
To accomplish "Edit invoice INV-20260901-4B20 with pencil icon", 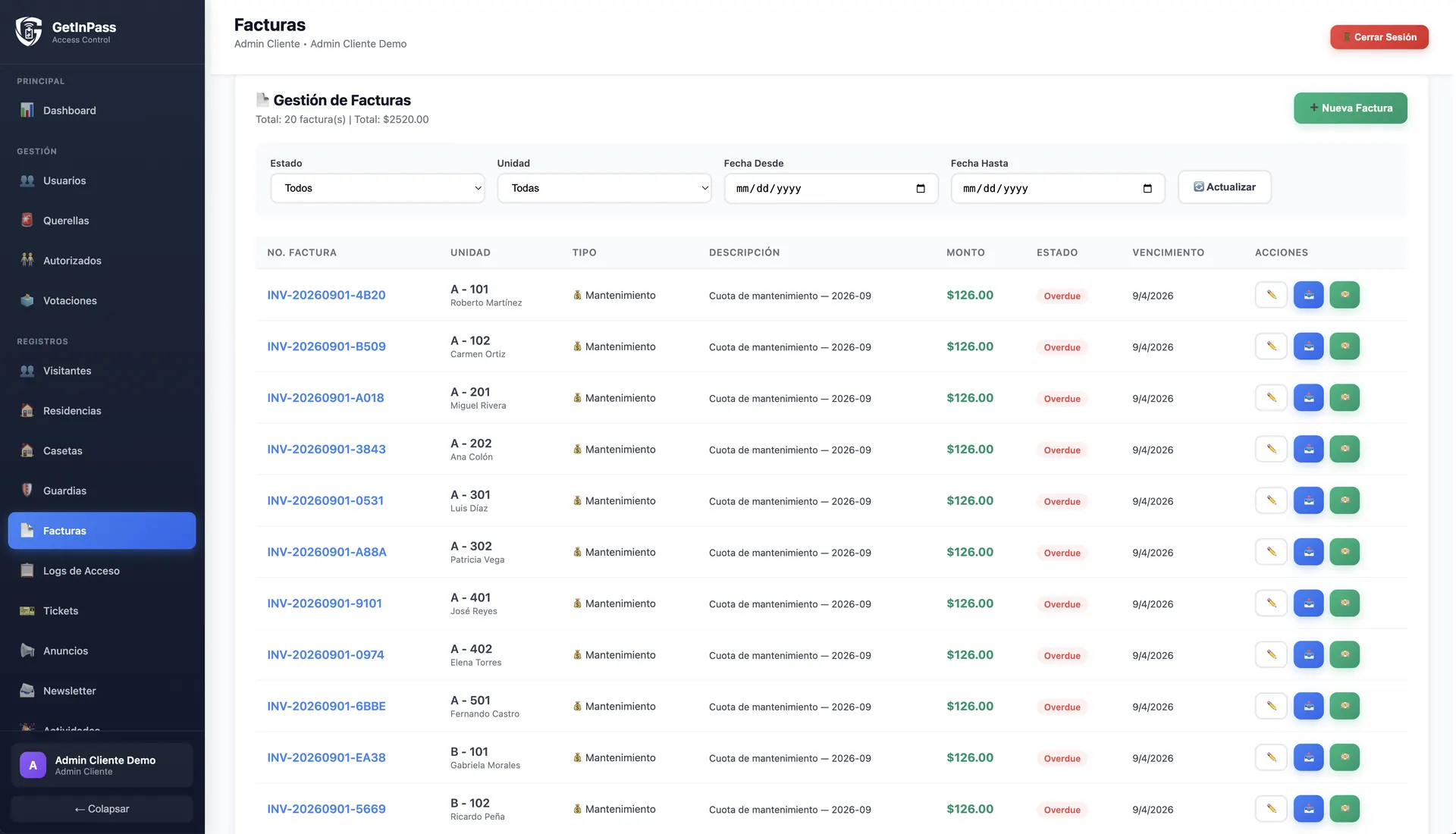I will click(1271, 295).
